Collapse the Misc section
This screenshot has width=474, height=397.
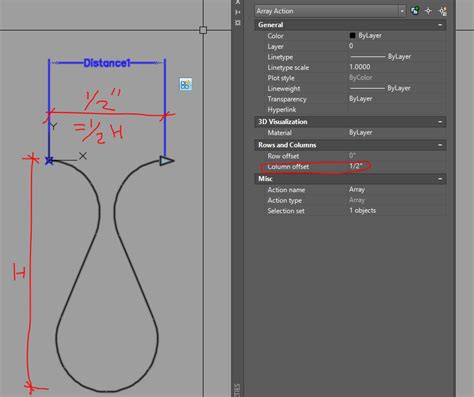coord(440,179)
